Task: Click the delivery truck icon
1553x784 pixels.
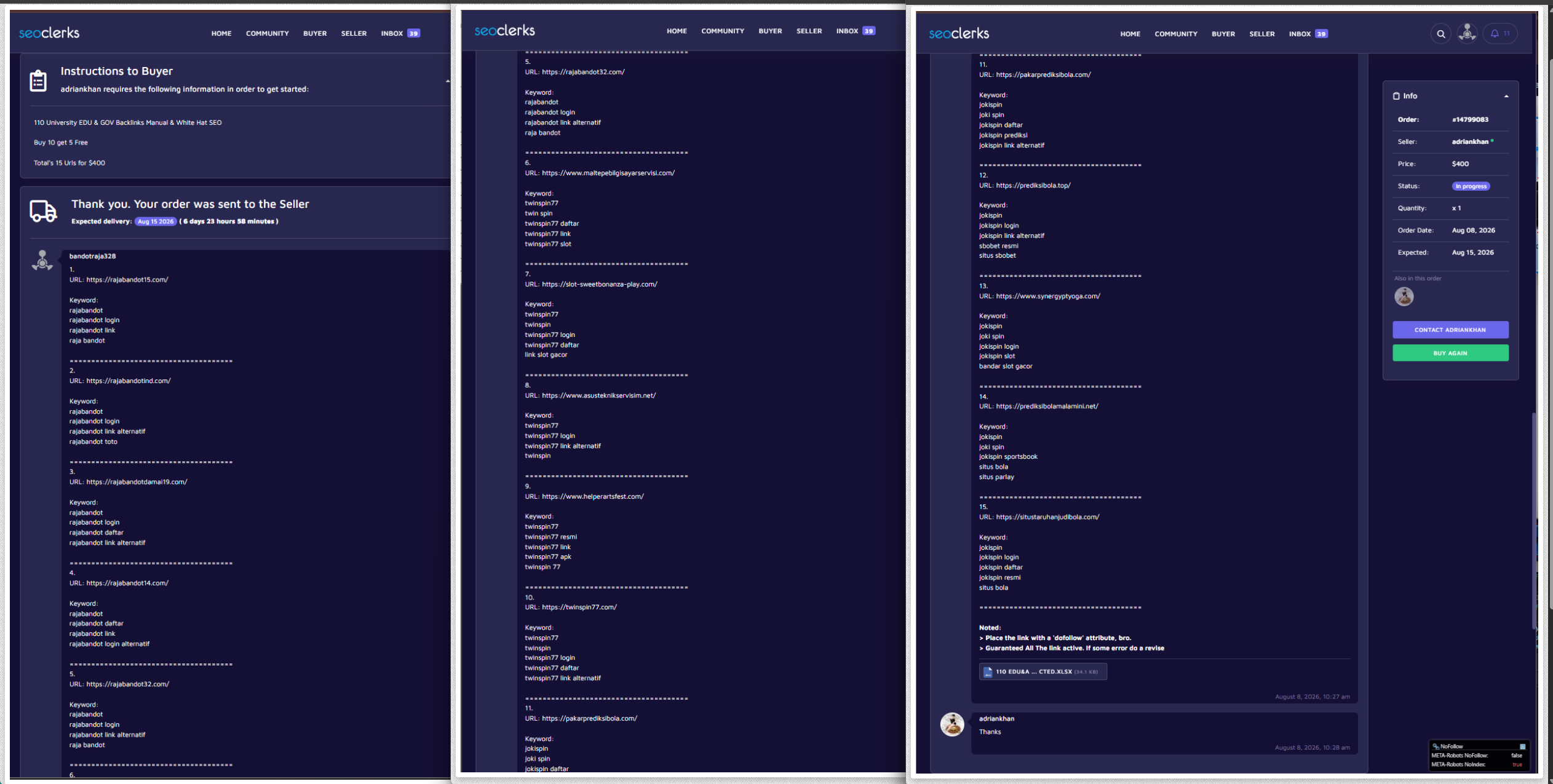Action: point(43,211)
